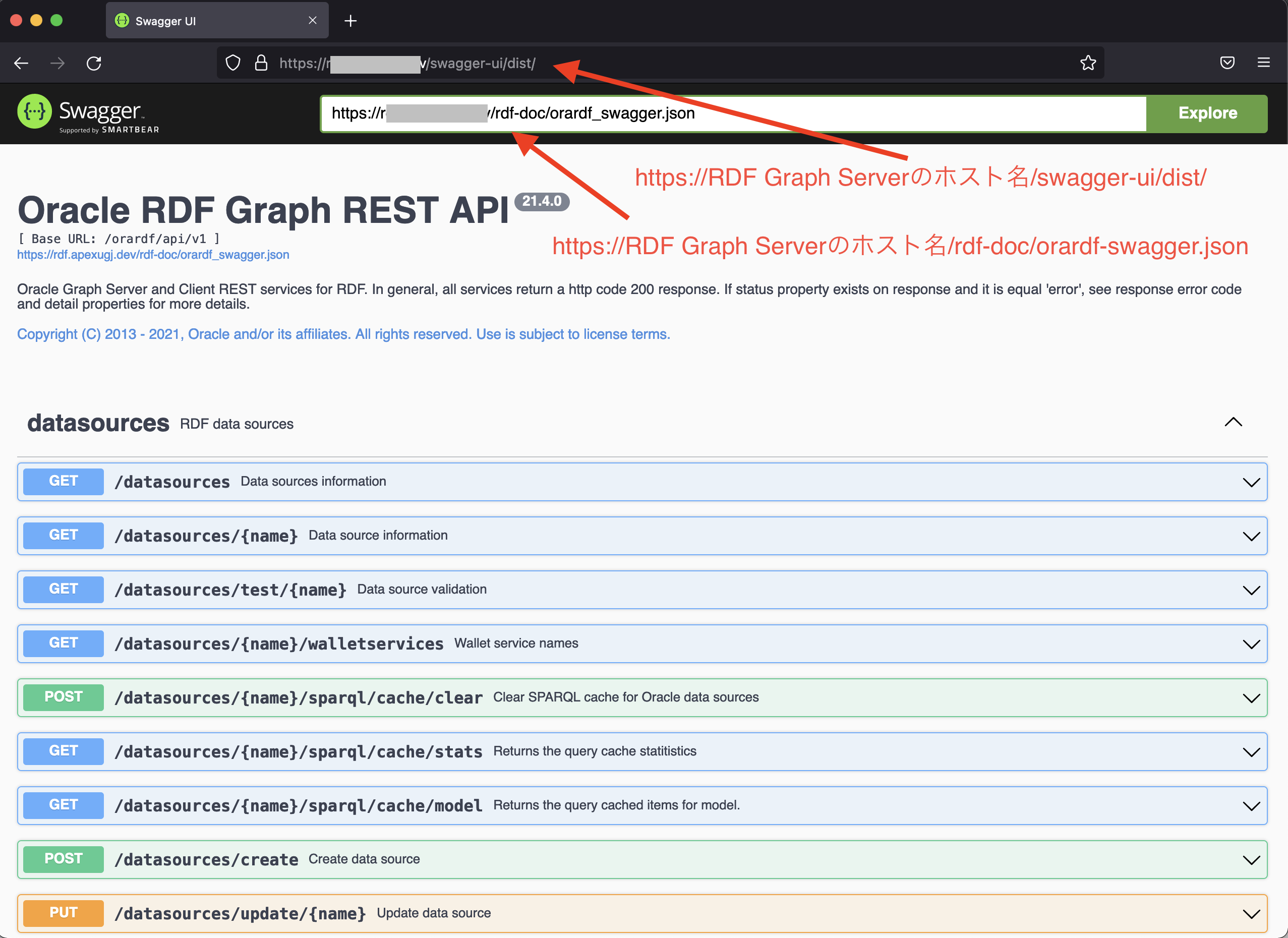Click GET badge for walletservices row

(x=64, y=643)
